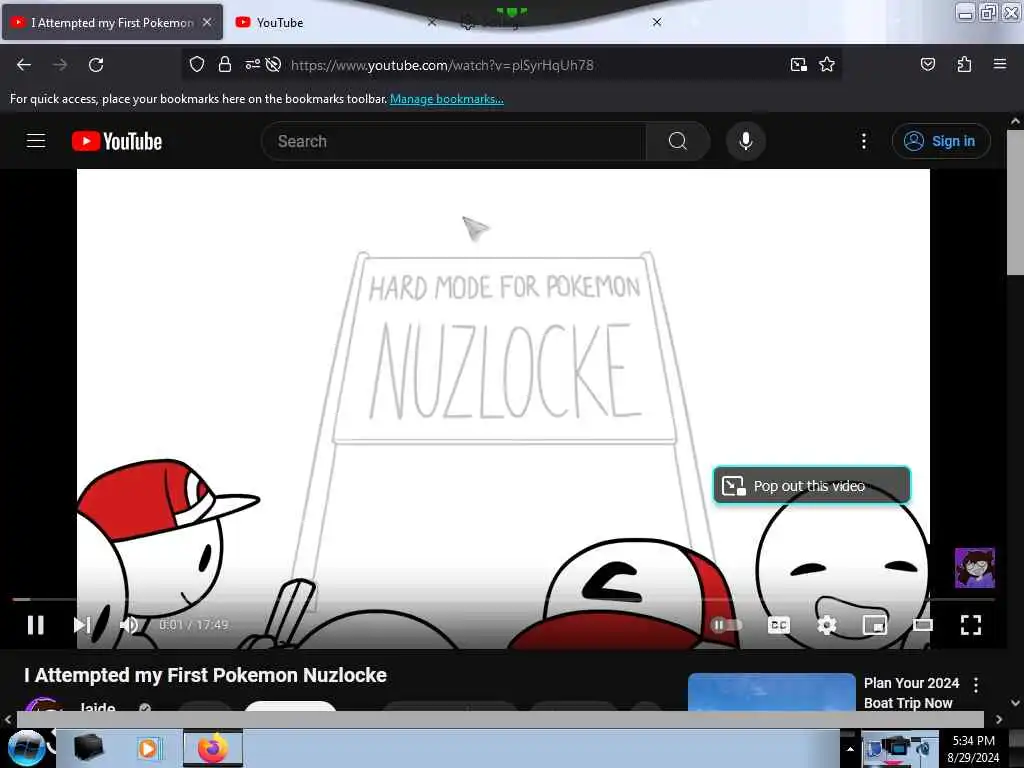This screenshot has height=768, width=1024.
Task: Click Pop out this video button
Action: 812,486
